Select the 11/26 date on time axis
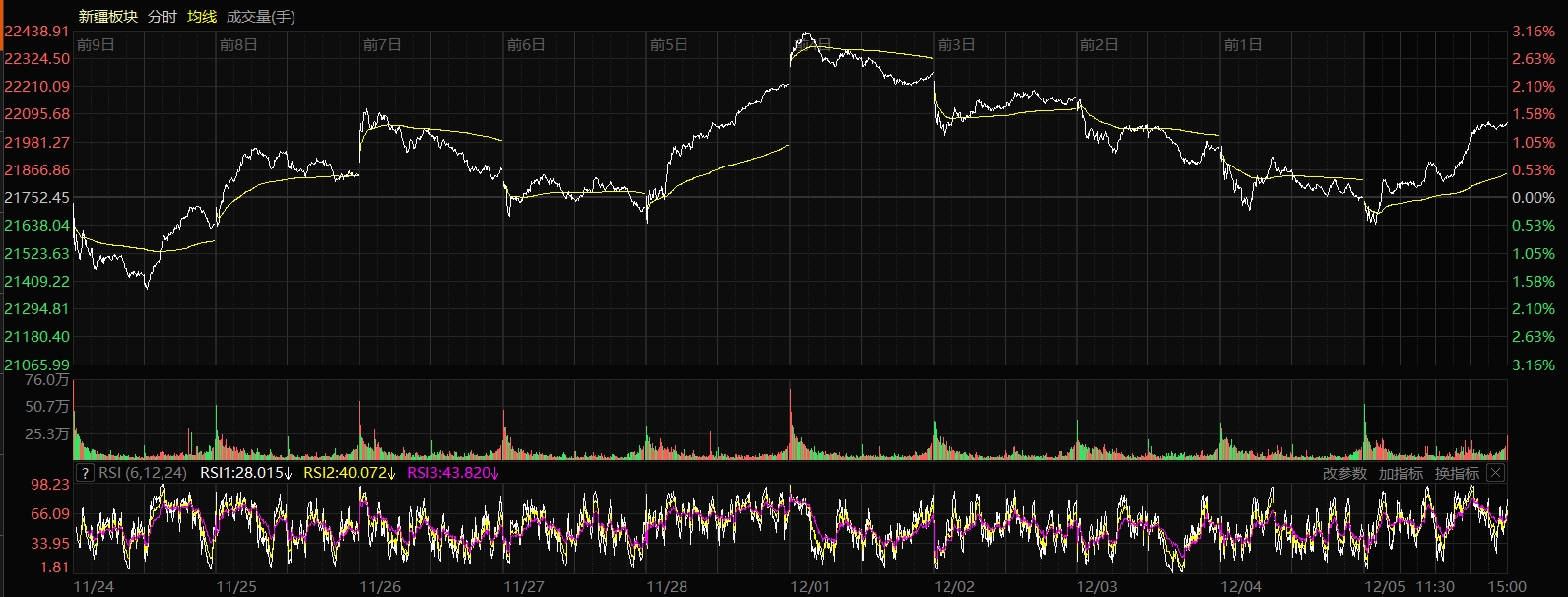The width and height of the screenshot is (1568, 597). [x=380, y=587]
